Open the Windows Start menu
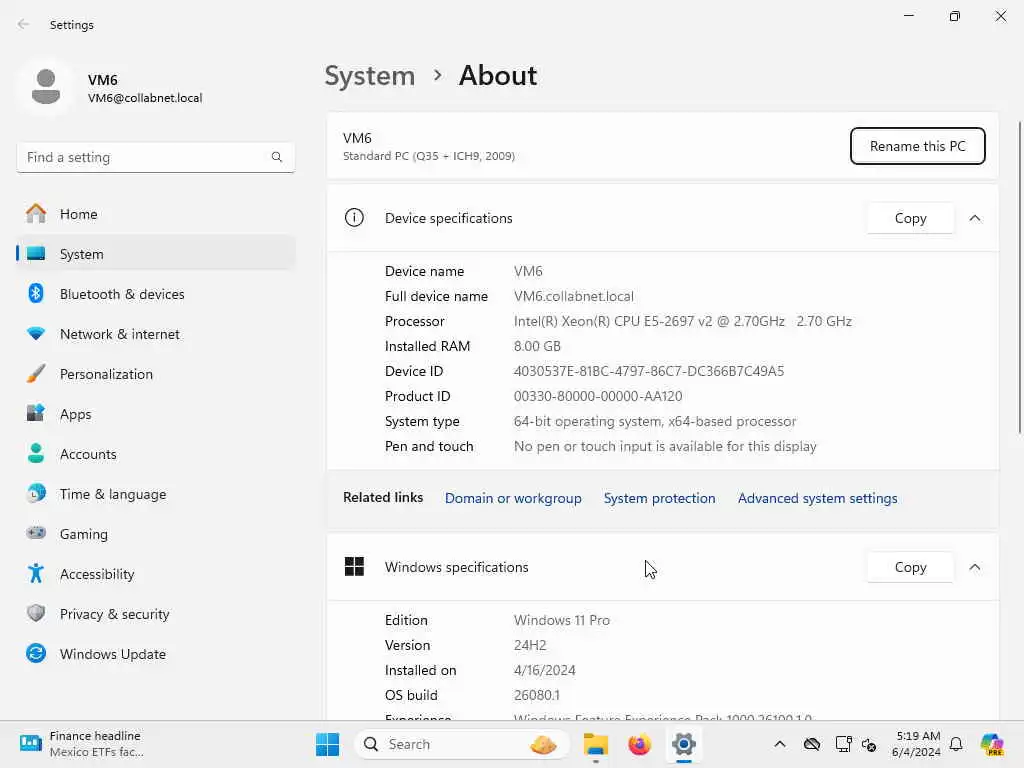 [x=327, y=744]
